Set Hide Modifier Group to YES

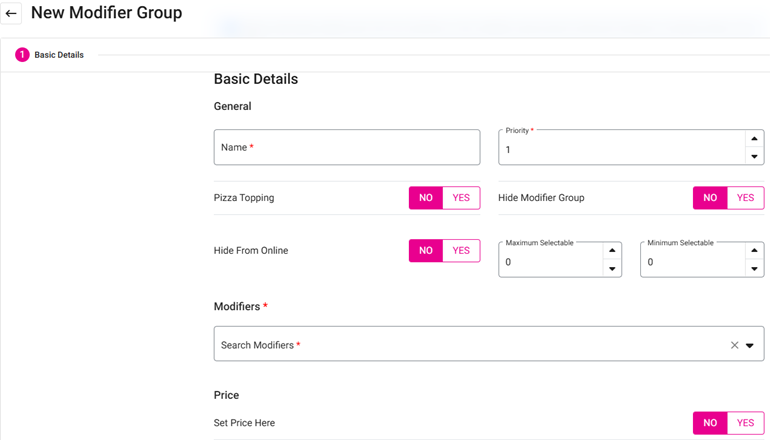(745, 198)
